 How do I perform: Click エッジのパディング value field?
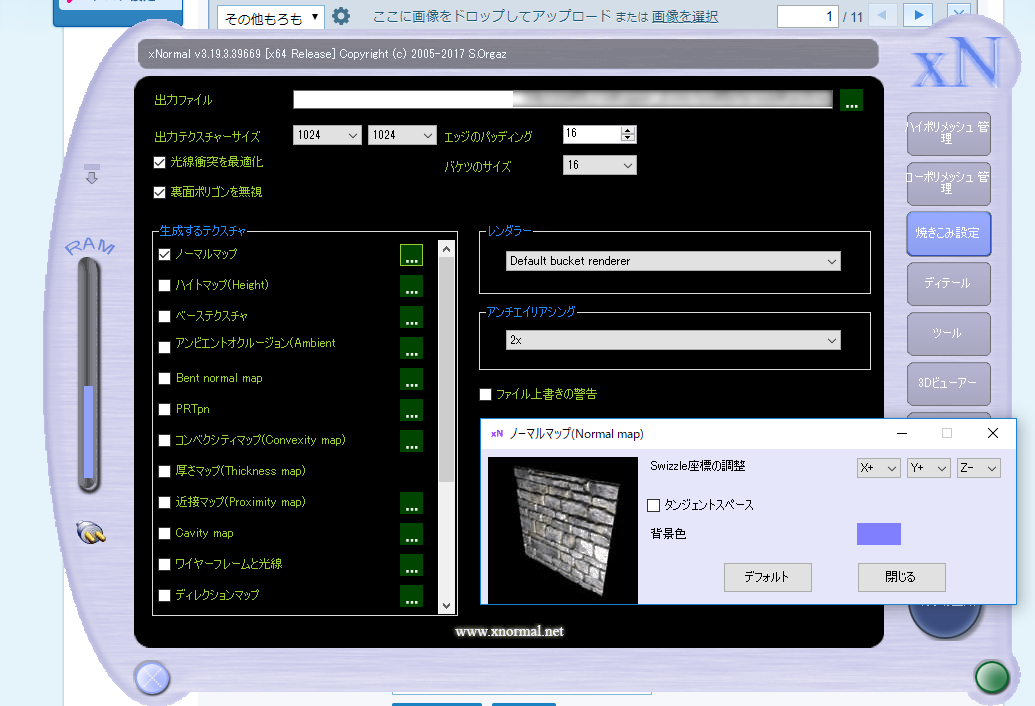(x=592, y=134)
